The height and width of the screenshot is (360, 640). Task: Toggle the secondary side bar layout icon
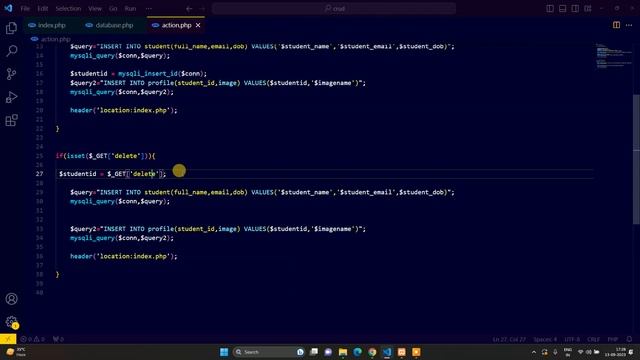pos(575,8)
